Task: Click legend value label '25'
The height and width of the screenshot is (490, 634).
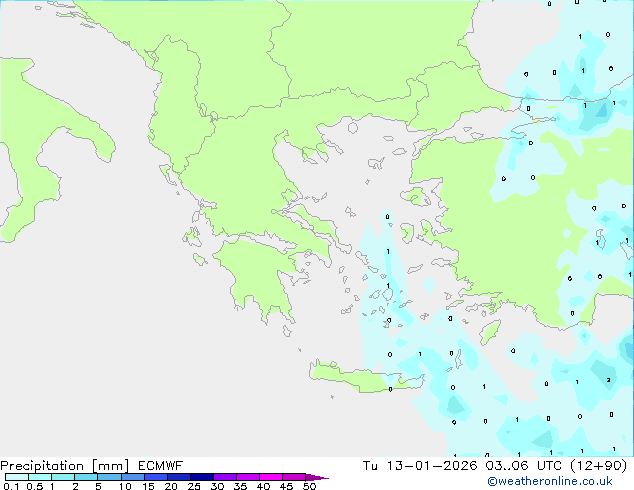Action: click(194, 486)
